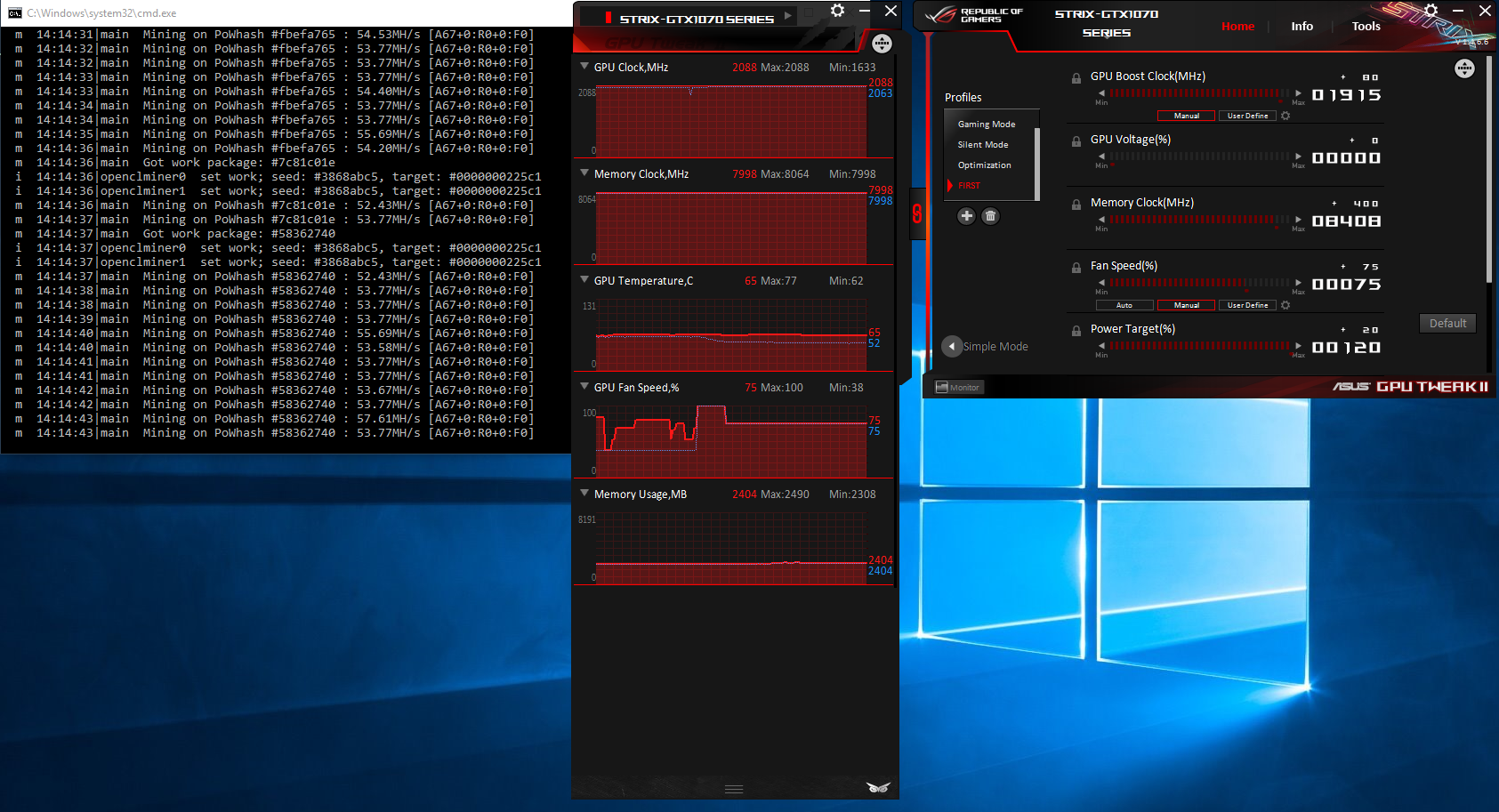Decrease GPU Boost Clock with left arrow
This screenshot has height=812, width=1499.
[1101, 92]
